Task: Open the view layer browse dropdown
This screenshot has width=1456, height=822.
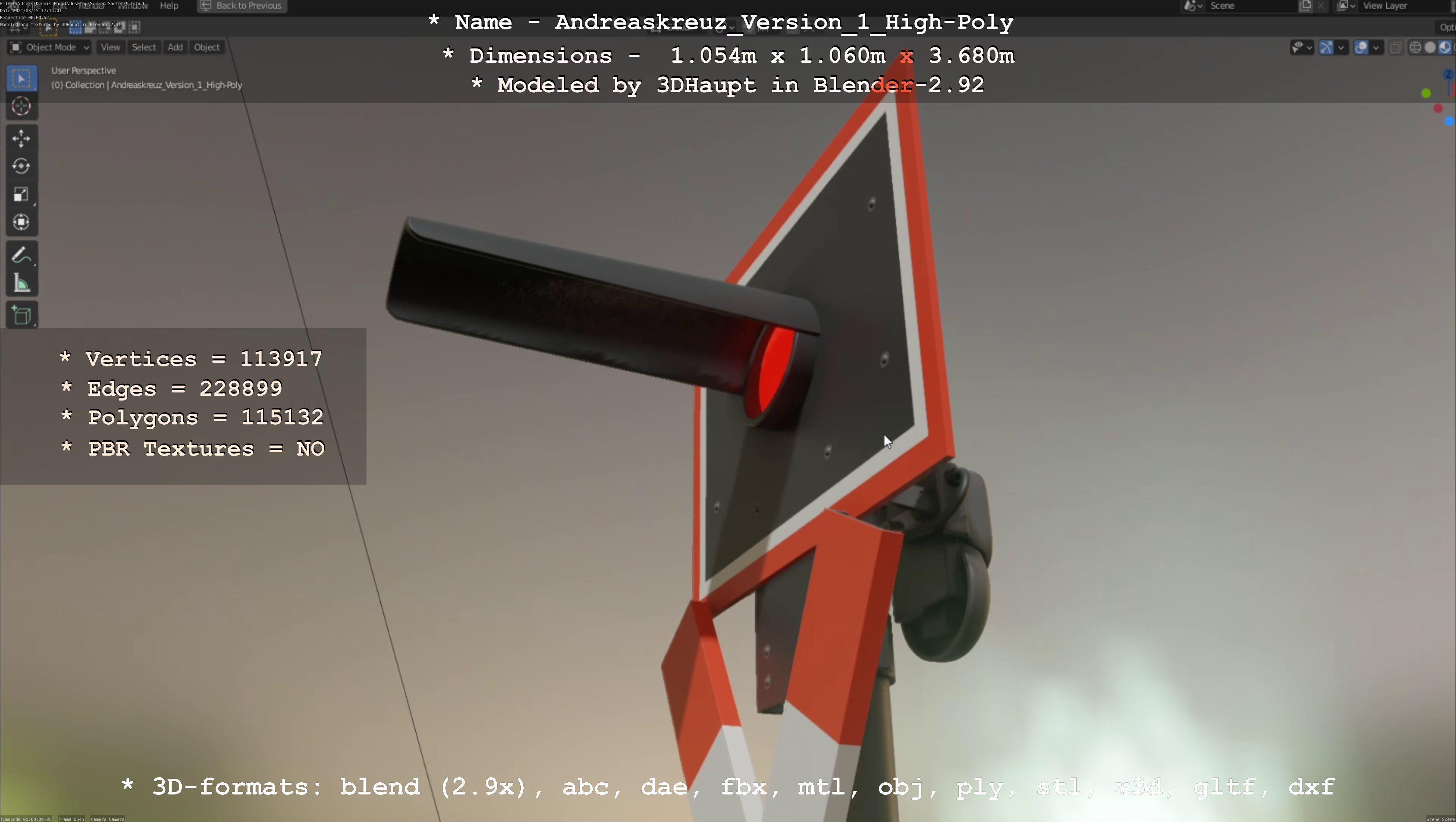Action: coord(1346,6)
